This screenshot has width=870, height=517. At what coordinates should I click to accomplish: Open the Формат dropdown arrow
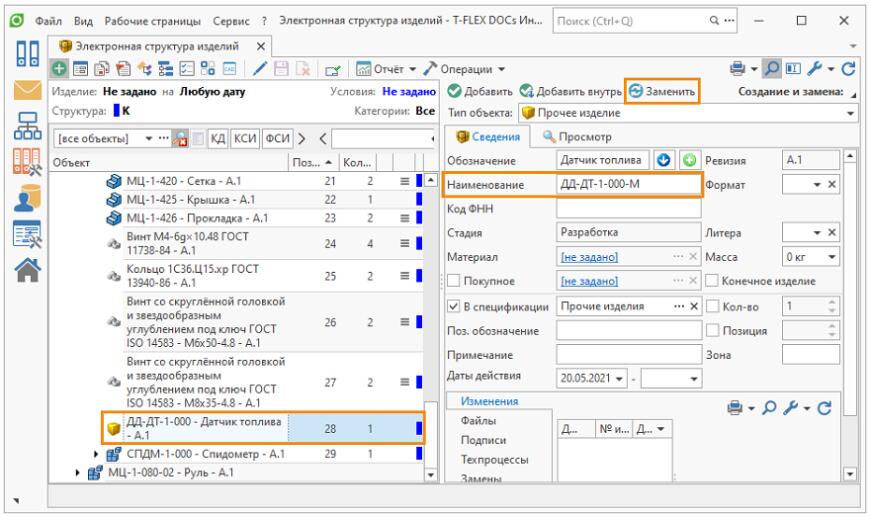[x=817, y=185]
